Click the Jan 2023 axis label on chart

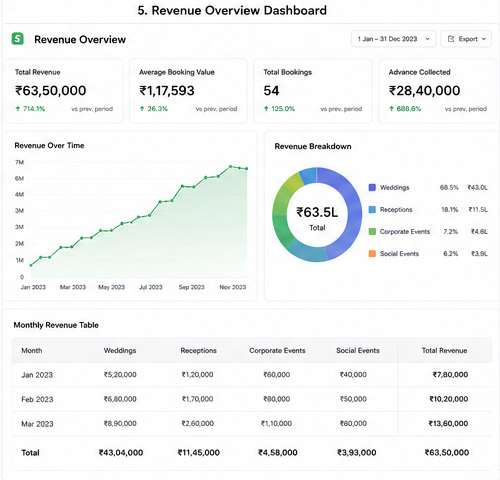tap(33, 287)
